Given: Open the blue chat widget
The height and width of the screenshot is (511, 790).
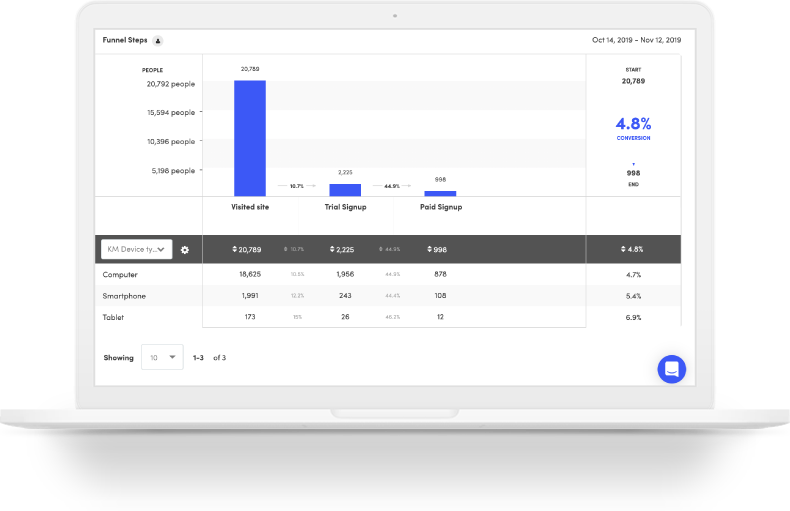Looking at the screenshot, I should click(671, 369).
